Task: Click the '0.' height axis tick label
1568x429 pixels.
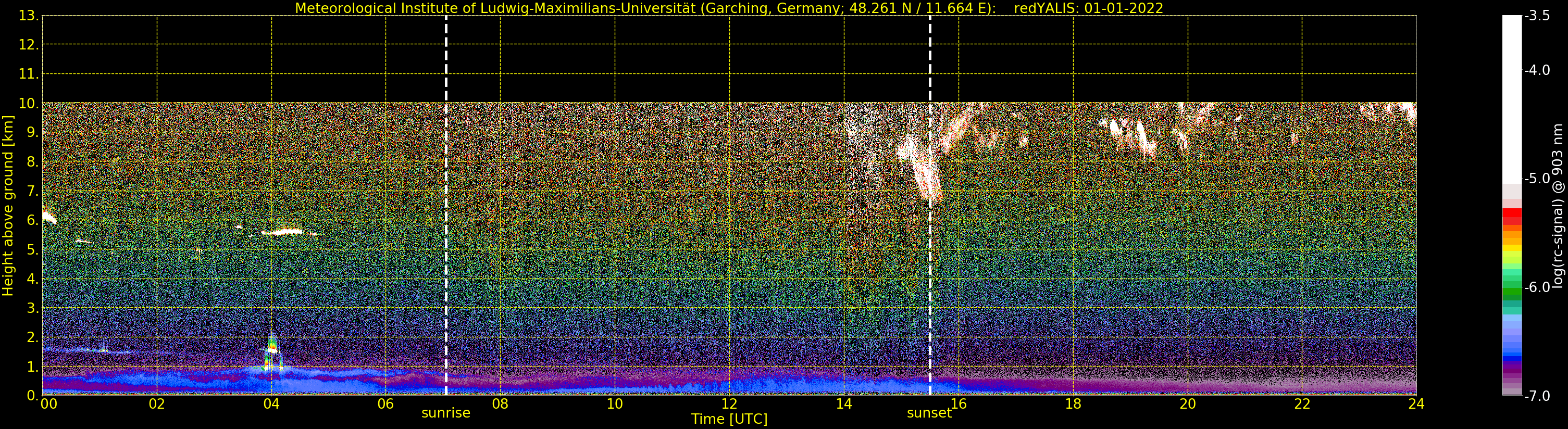Action: click(x=33, y=396)
